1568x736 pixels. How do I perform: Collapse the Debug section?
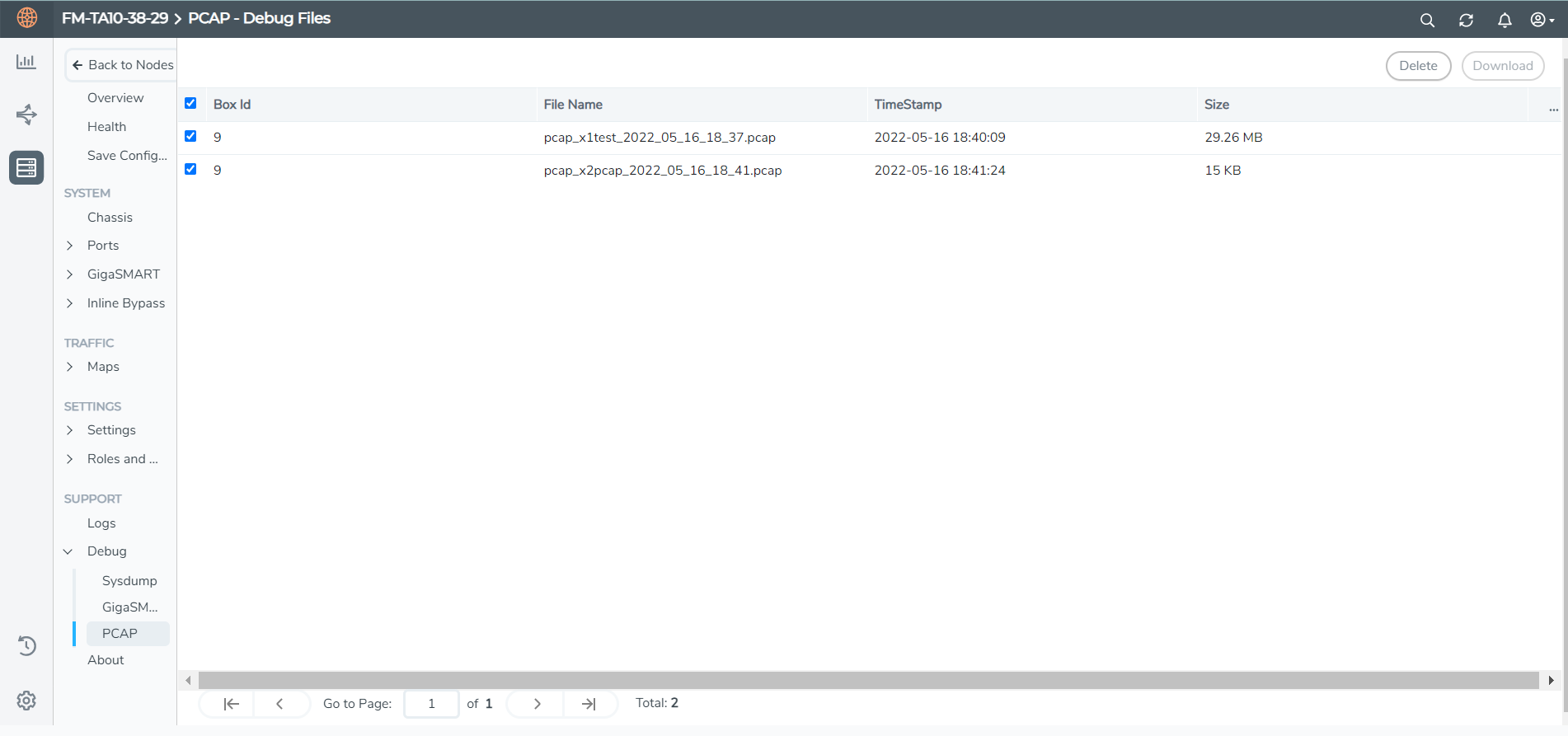(68, 551)
